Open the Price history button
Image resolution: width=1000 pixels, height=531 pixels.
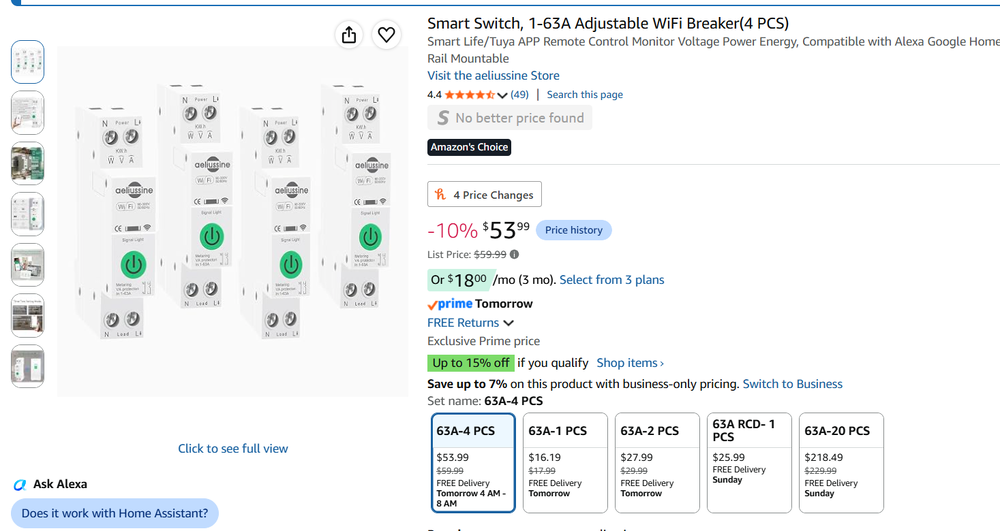pos(573,230)
